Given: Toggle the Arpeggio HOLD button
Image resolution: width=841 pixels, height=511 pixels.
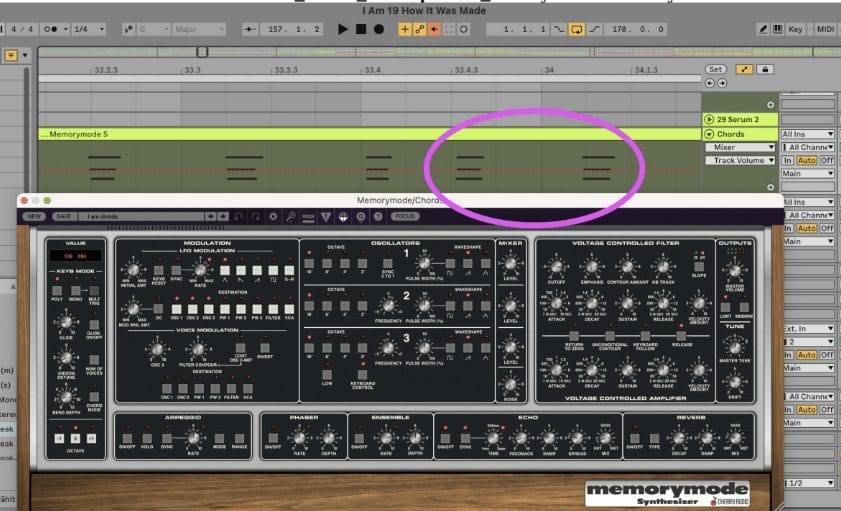Looking at the screenshot, I should tap(147, 438).
